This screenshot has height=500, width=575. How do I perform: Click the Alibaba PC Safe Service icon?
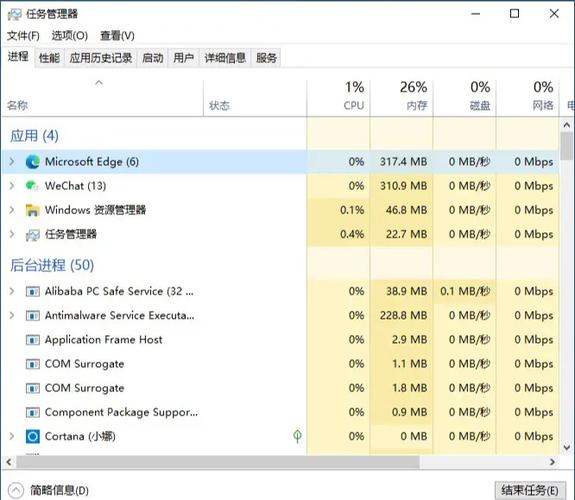(x=33, y=292)
